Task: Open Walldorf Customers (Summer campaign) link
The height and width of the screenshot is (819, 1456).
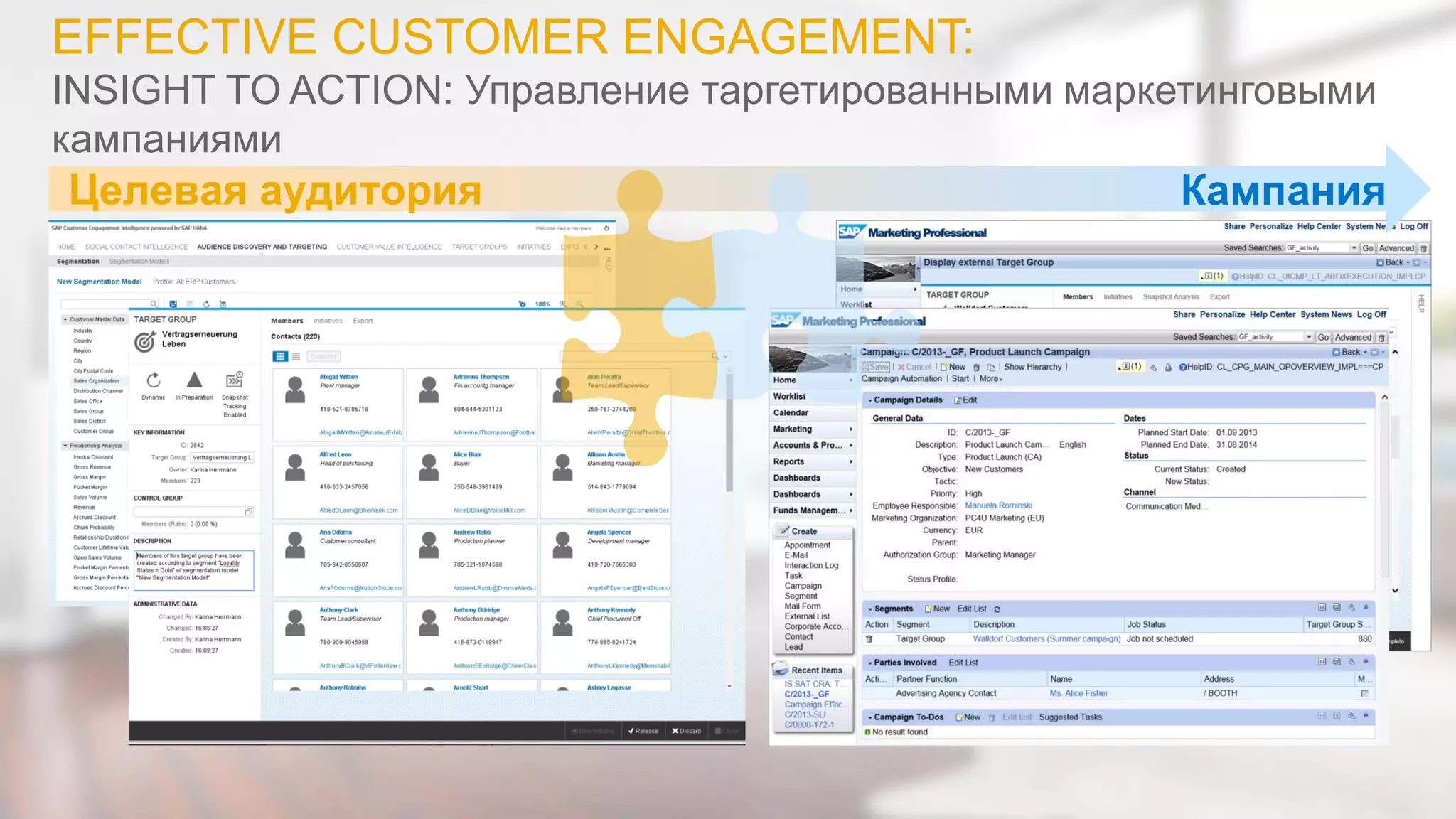Action: (x=1046, y=639)
